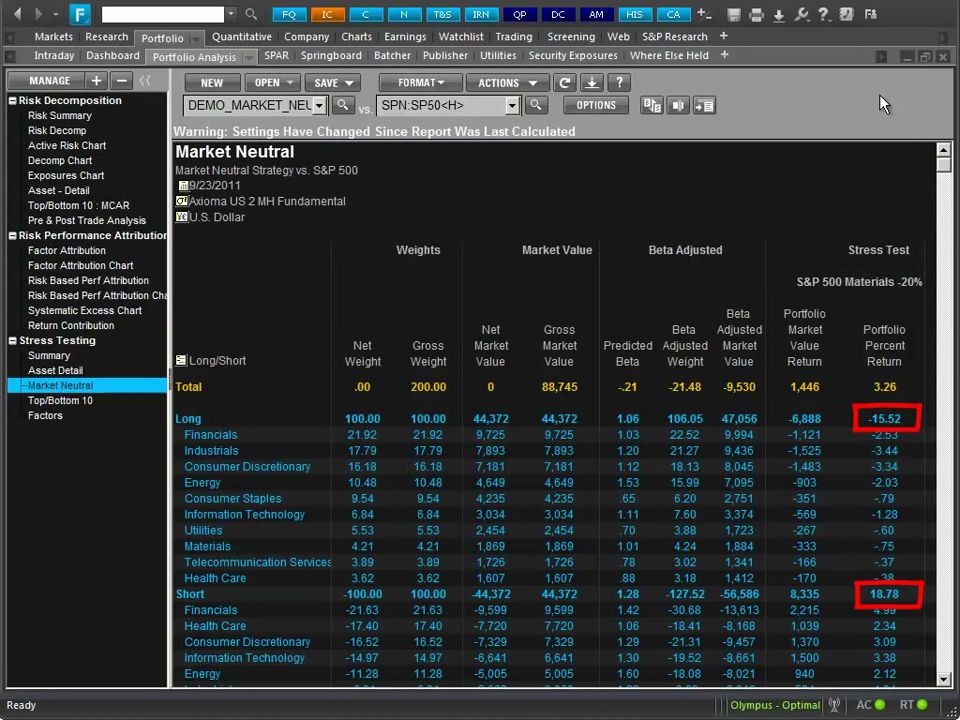Viewport: 960px width, 720px height.
Task: Open the DC shortcut button
Action: point(558,14)
